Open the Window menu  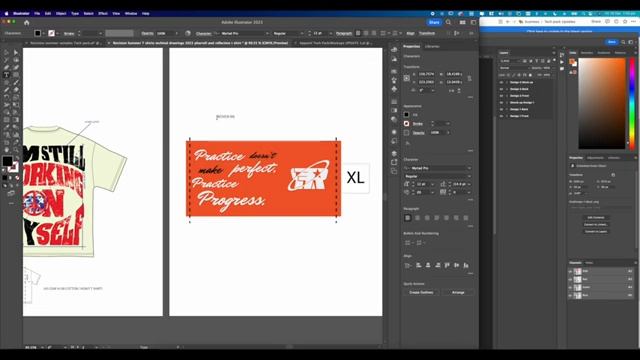coord(131,13)
